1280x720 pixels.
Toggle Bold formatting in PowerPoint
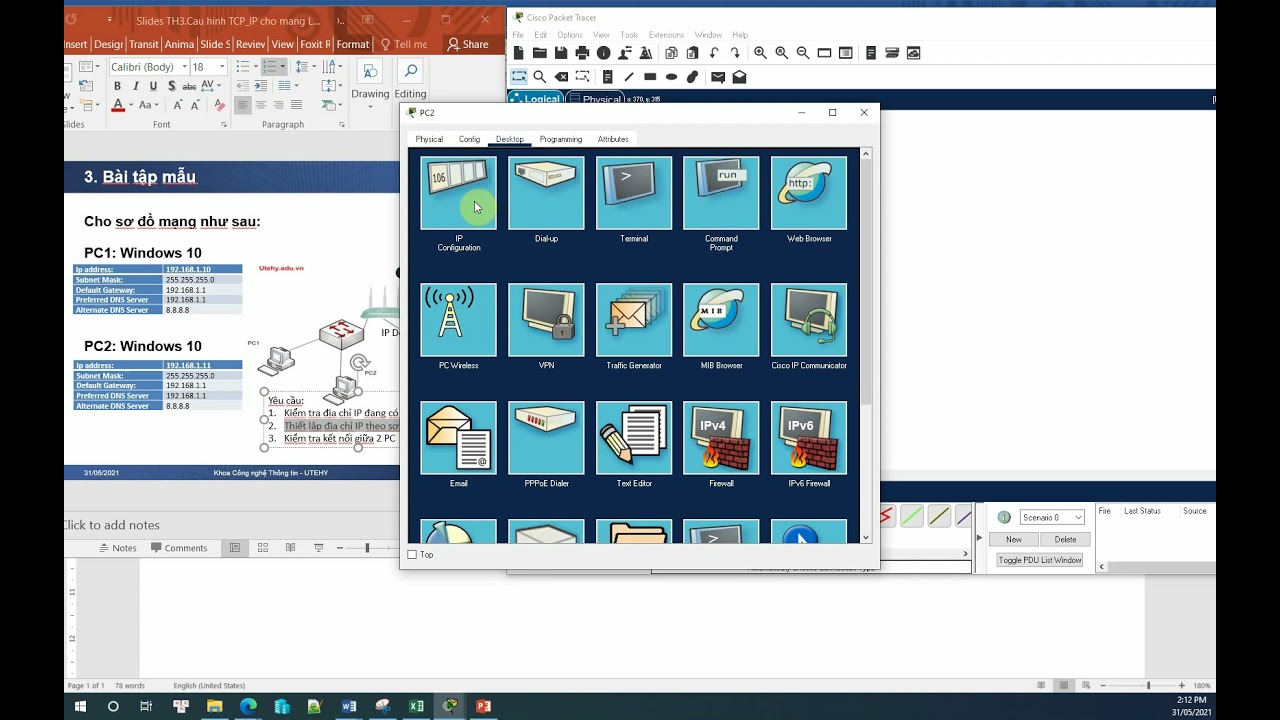point(117,87)
